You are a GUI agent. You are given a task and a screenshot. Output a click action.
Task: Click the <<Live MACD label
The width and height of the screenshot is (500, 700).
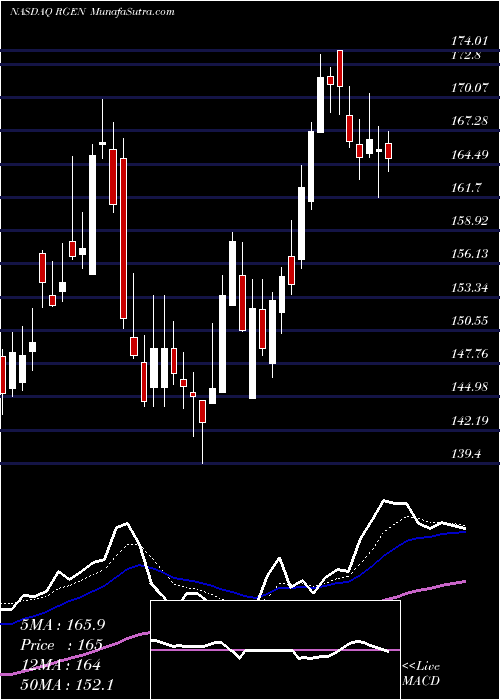click(421, 673)
